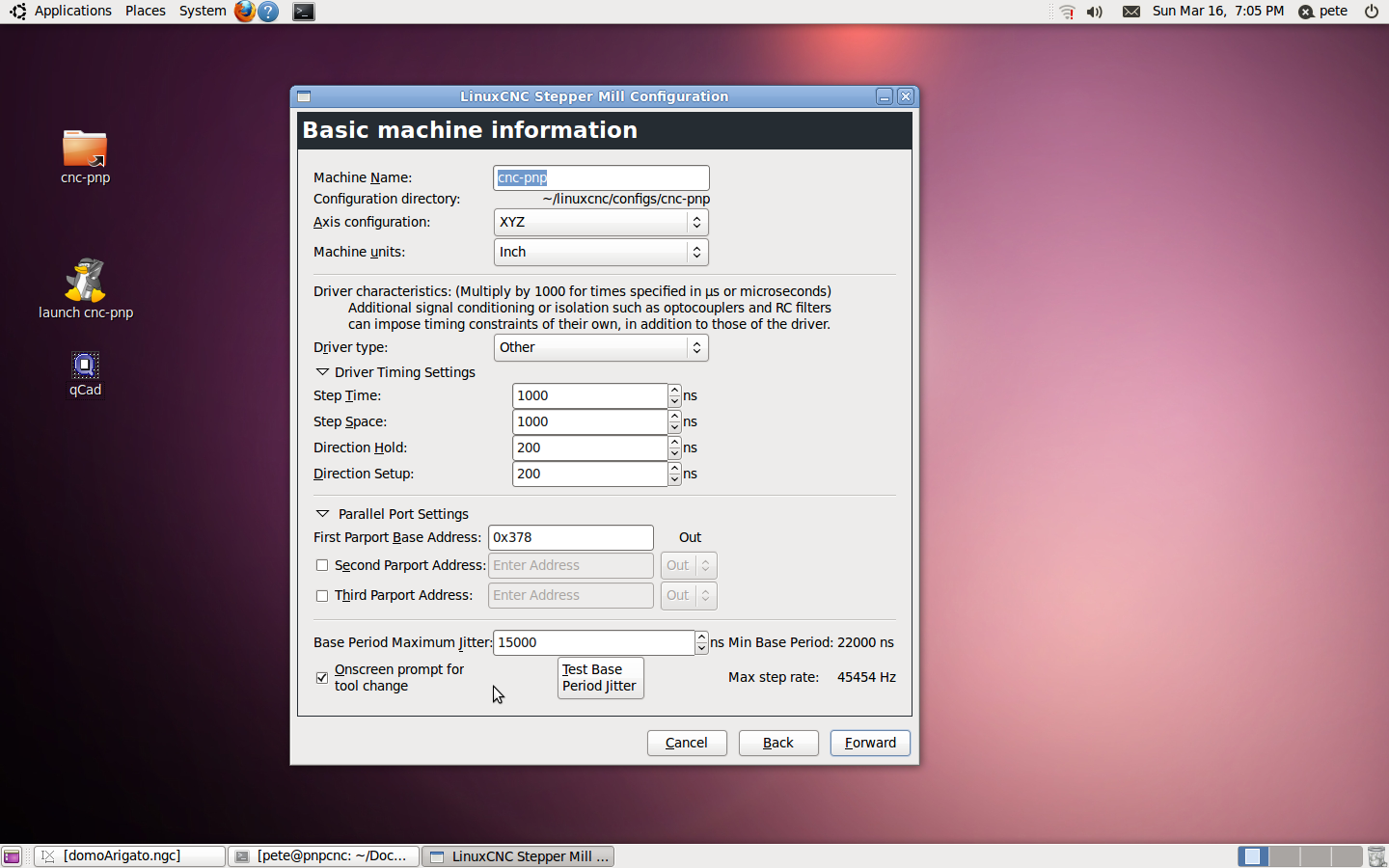Open the pete user menu
1389x868 pixels.
[1323, 12]
